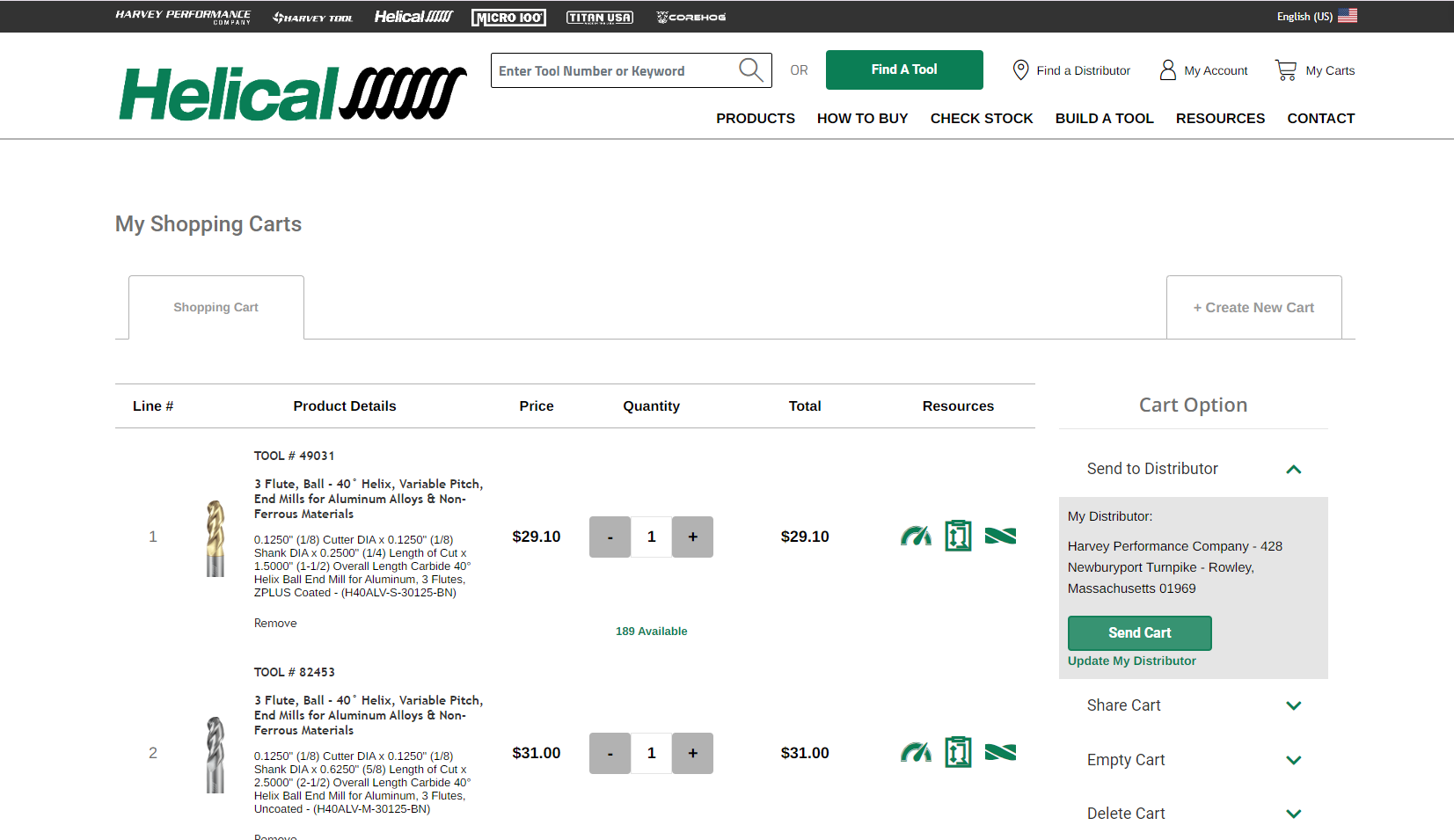Click the dimensions drawing icon for tool 82453
The height and width of the screenshot is (840, 1454).
(958, 752)
